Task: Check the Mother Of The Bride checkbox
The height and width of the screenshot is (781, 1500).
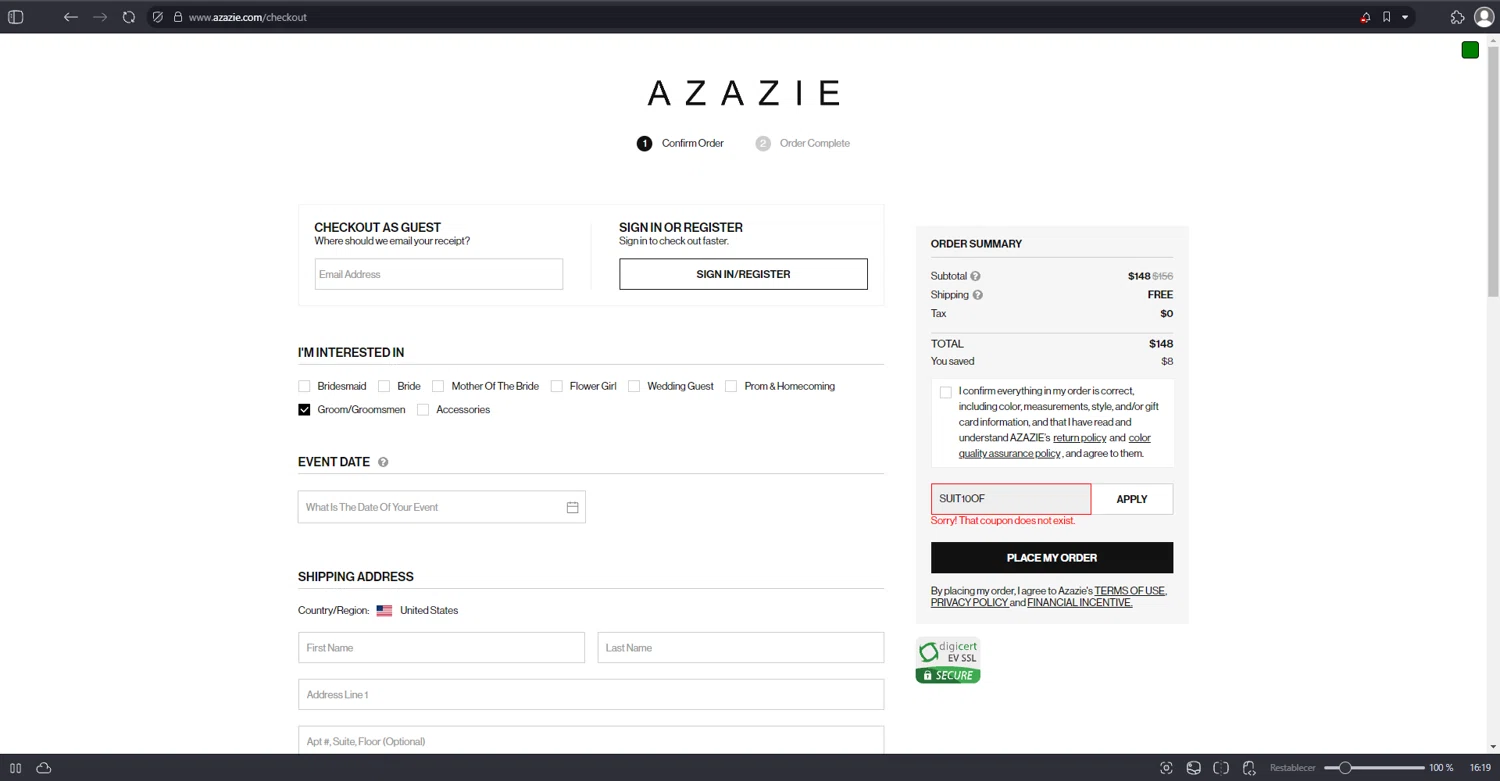Action: [438, 386]
